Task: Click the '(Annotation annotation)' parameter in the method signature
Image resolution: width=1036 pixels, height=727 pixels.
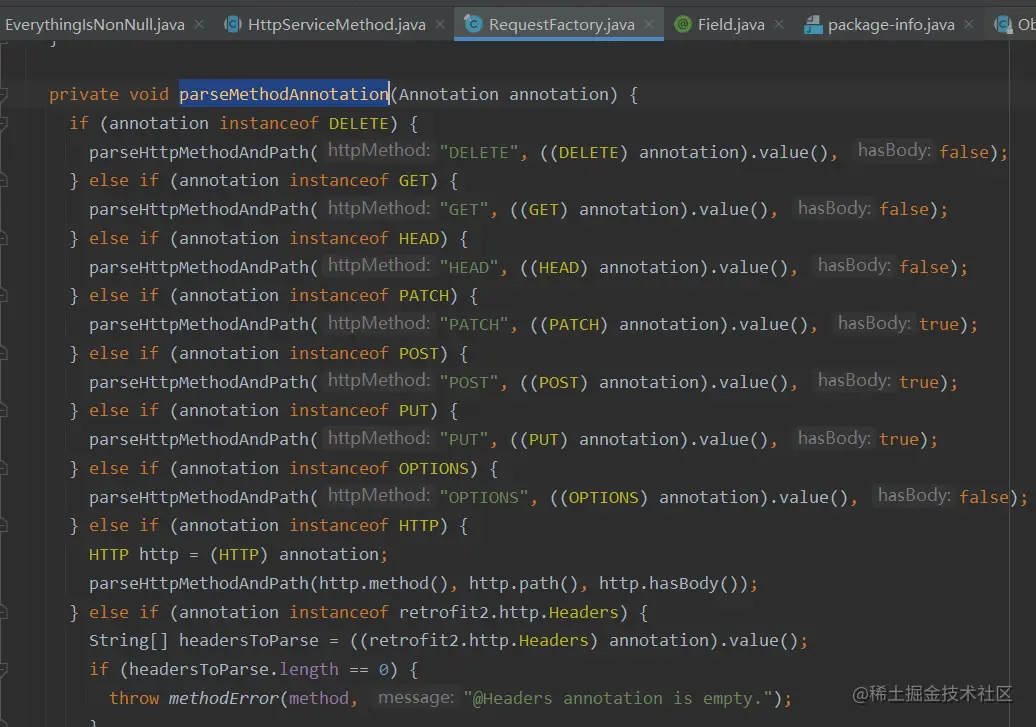Action: [504, 95]
